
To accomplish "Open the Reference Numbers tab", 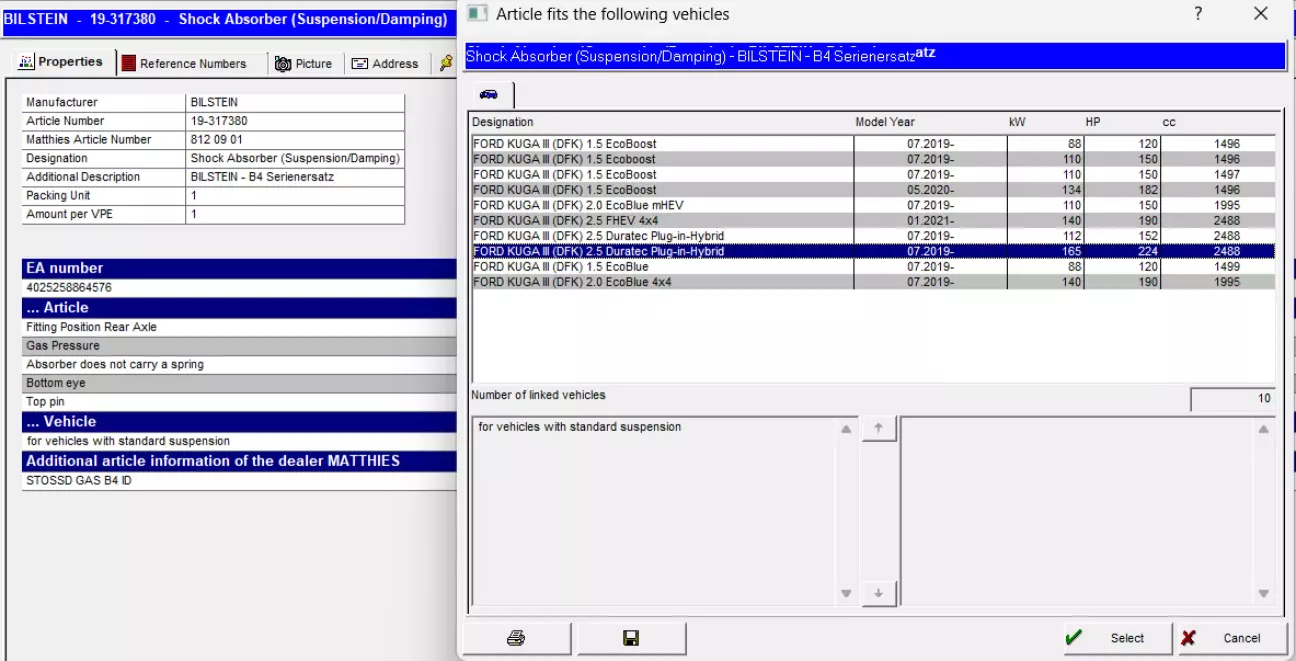I will point(185,63).
